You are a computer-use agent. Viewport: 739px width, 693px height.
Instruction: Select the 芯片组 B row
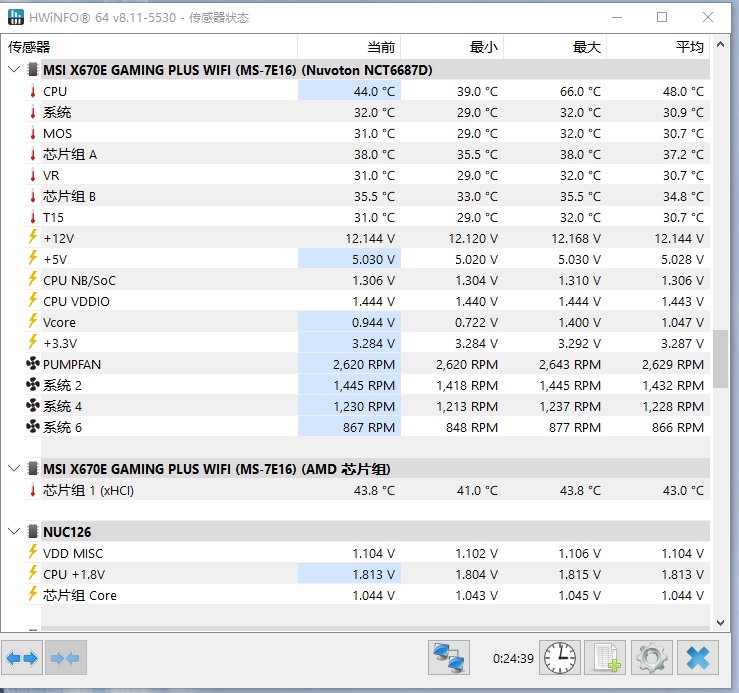[x=367, y=196]
